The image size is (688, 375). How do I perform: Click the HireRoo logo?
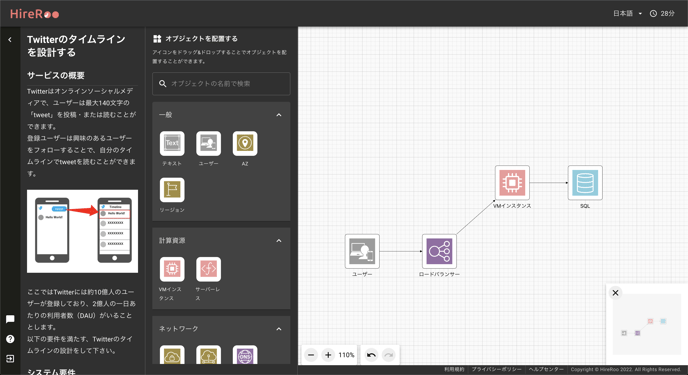(x=34, y=14)
